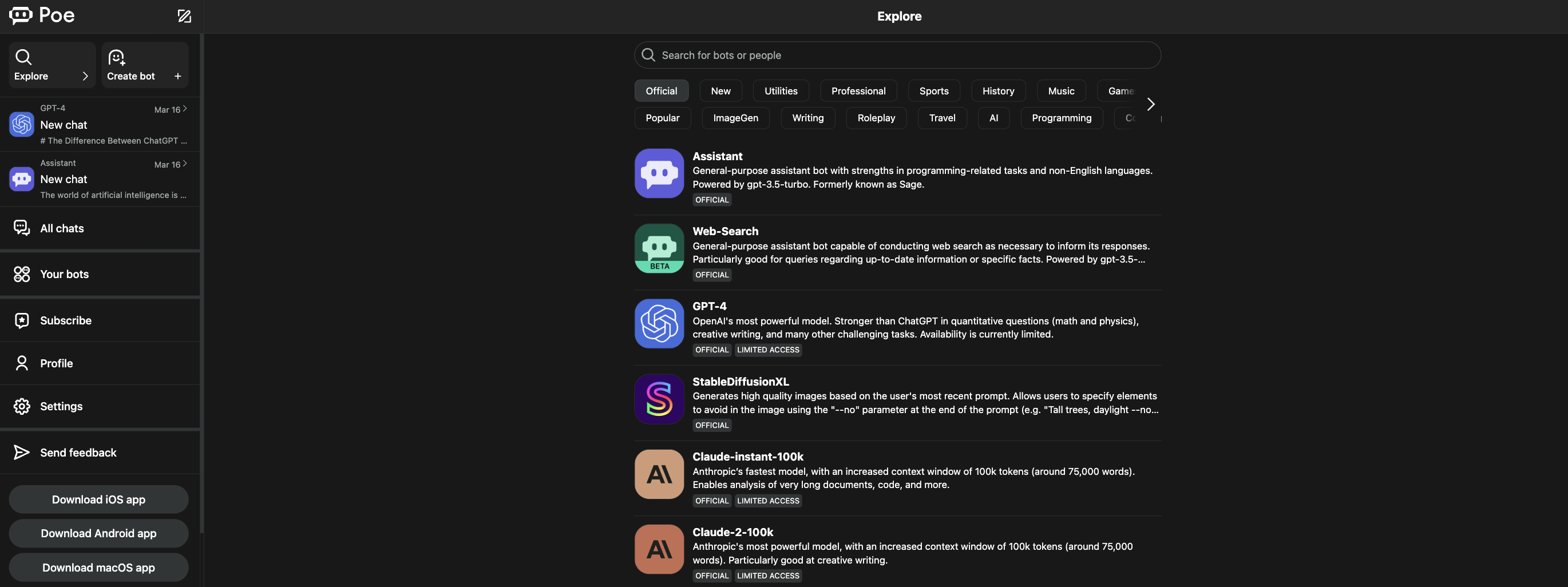This screenshot has height=587, width=1568.
Task: Open Your bots menu item
Action: click(x=100, y=275)
